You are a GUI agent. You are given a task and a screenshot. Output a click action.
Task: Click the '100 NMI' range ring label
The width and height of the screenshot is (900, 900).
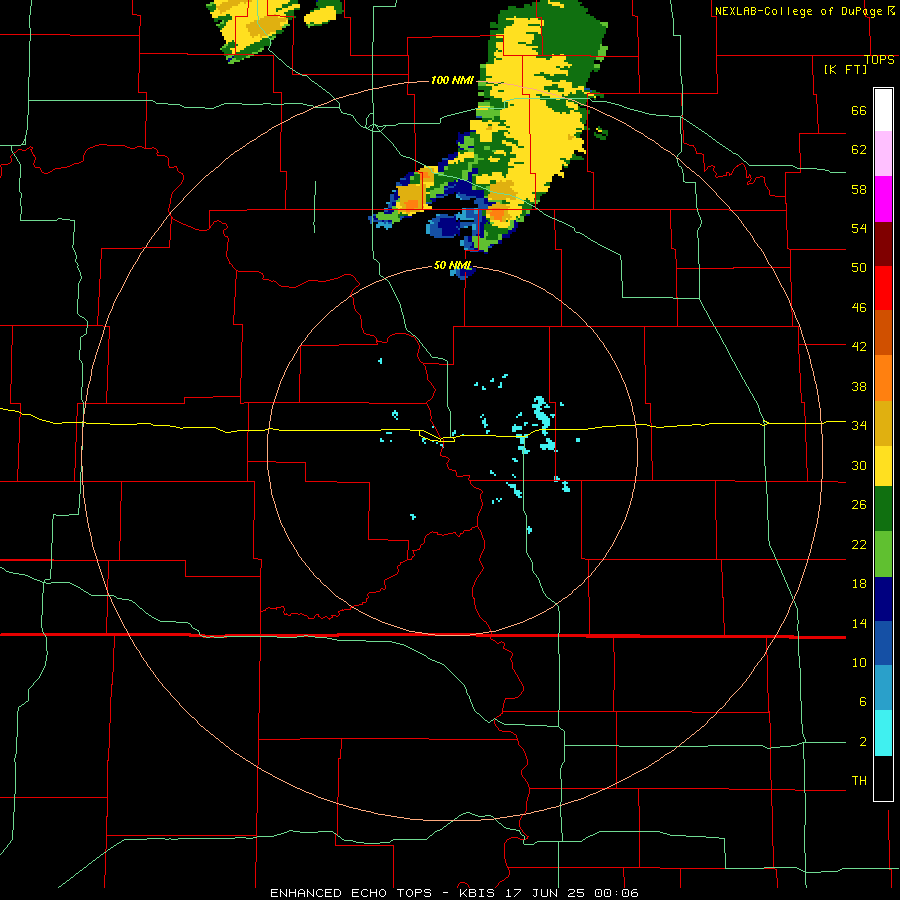[452, 80]
